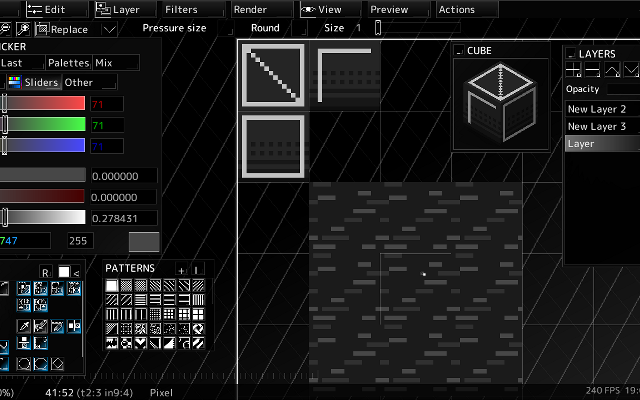Click the blue channel slider
The image size is (640, 400).
[x=42, y=145]
